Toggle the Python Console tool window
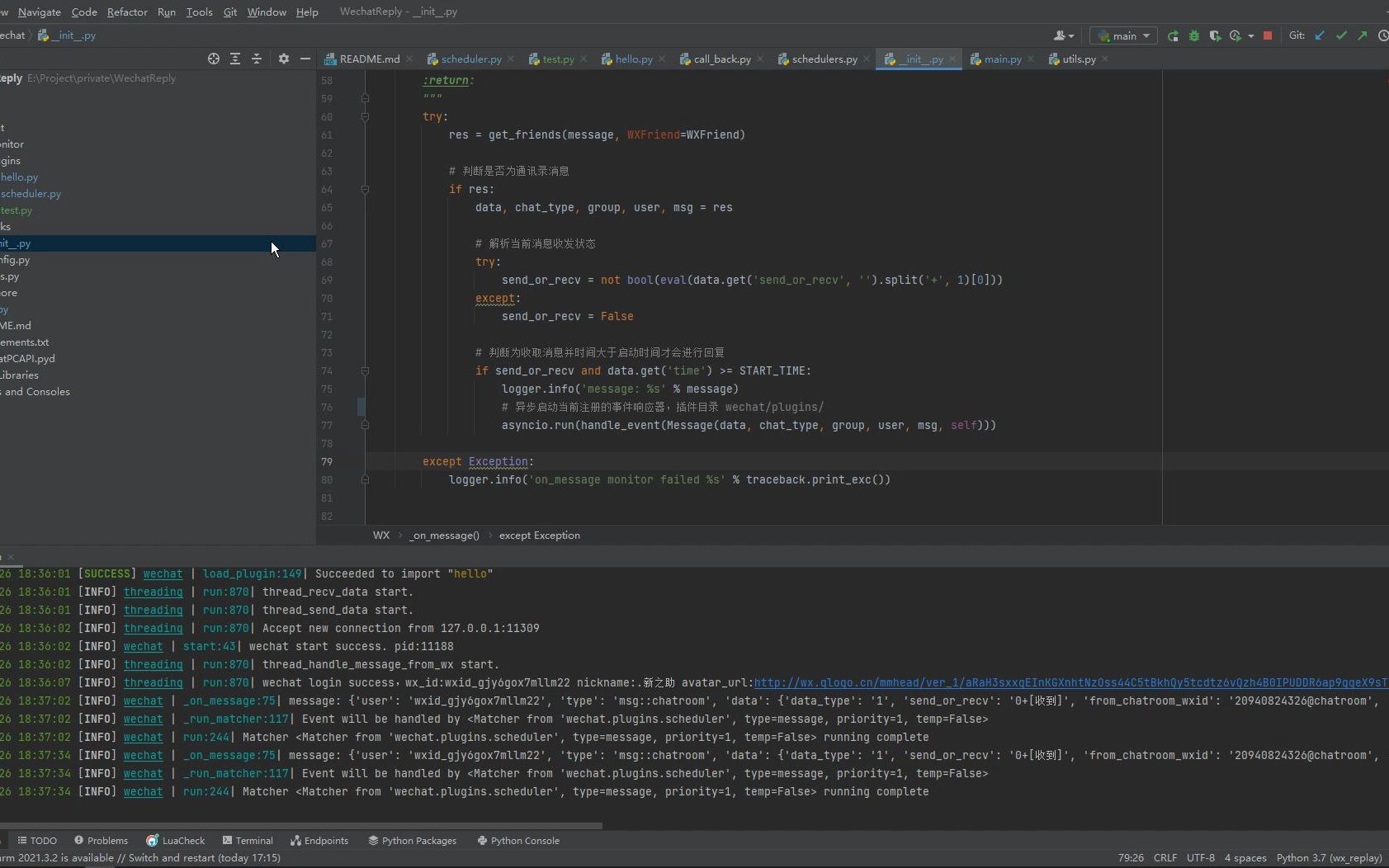This screenshot has height=868, width=1389. 518,841
